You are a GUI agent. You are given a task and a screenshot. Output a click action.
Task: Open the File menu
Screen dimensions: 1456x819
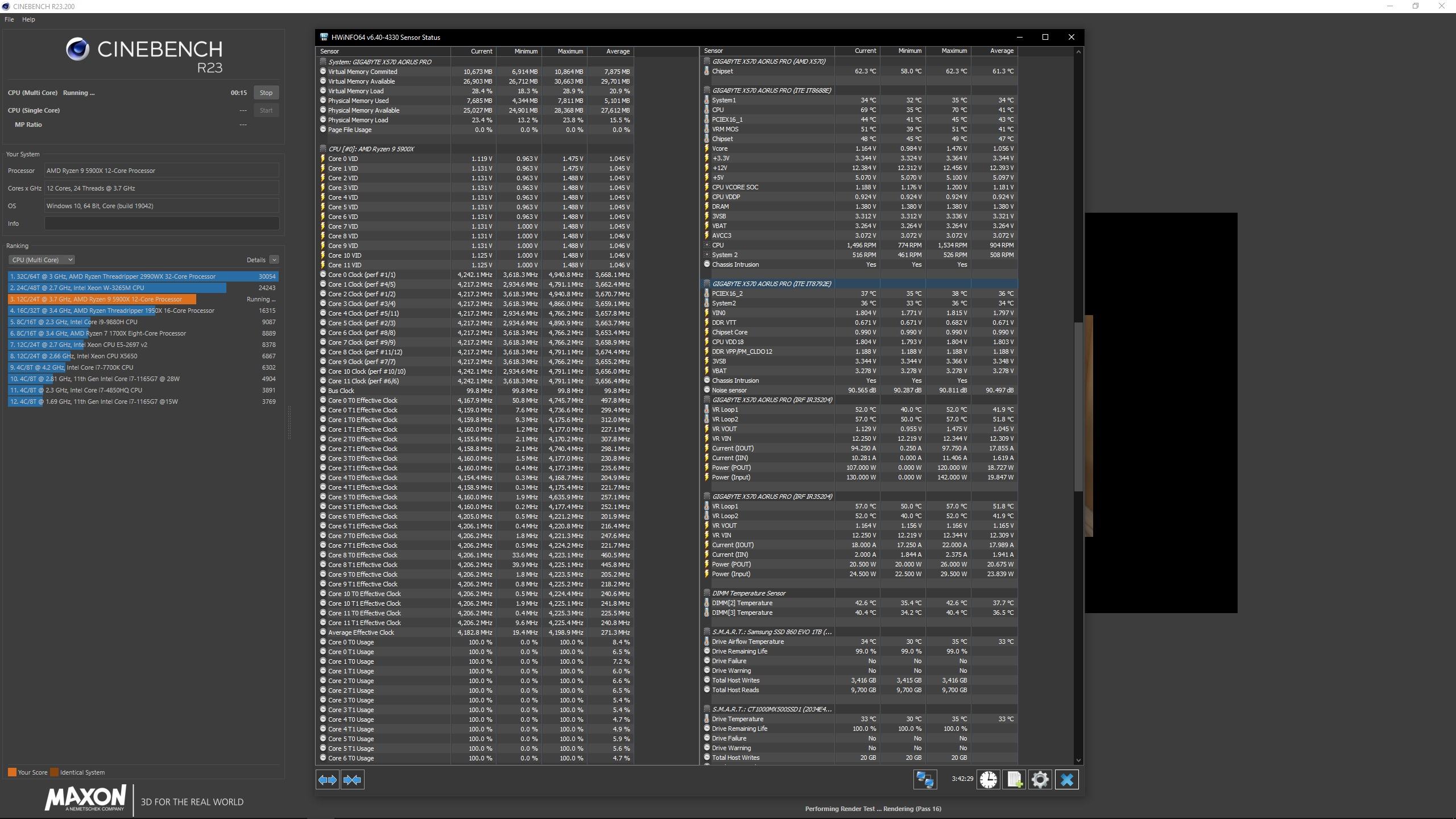point(9,19)
